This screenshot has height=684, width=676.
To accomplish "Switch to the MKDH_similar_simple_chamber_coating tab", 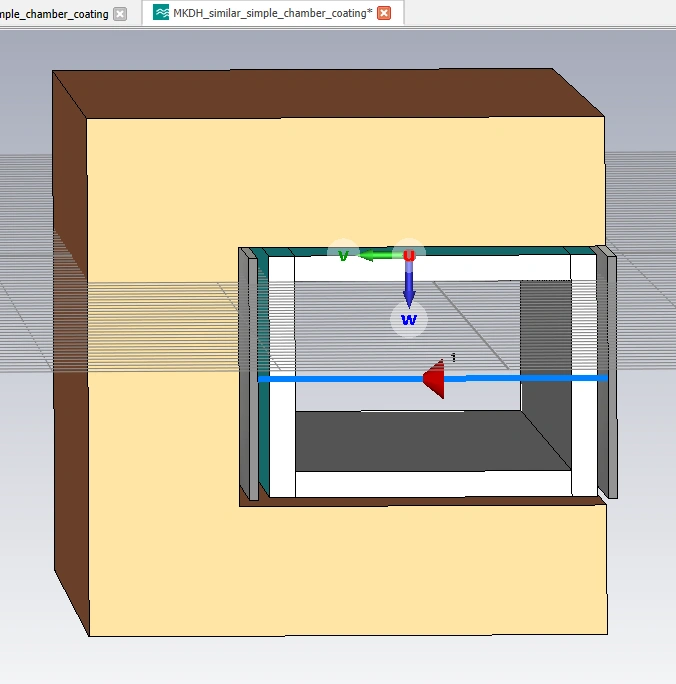I will click(273, 13).
